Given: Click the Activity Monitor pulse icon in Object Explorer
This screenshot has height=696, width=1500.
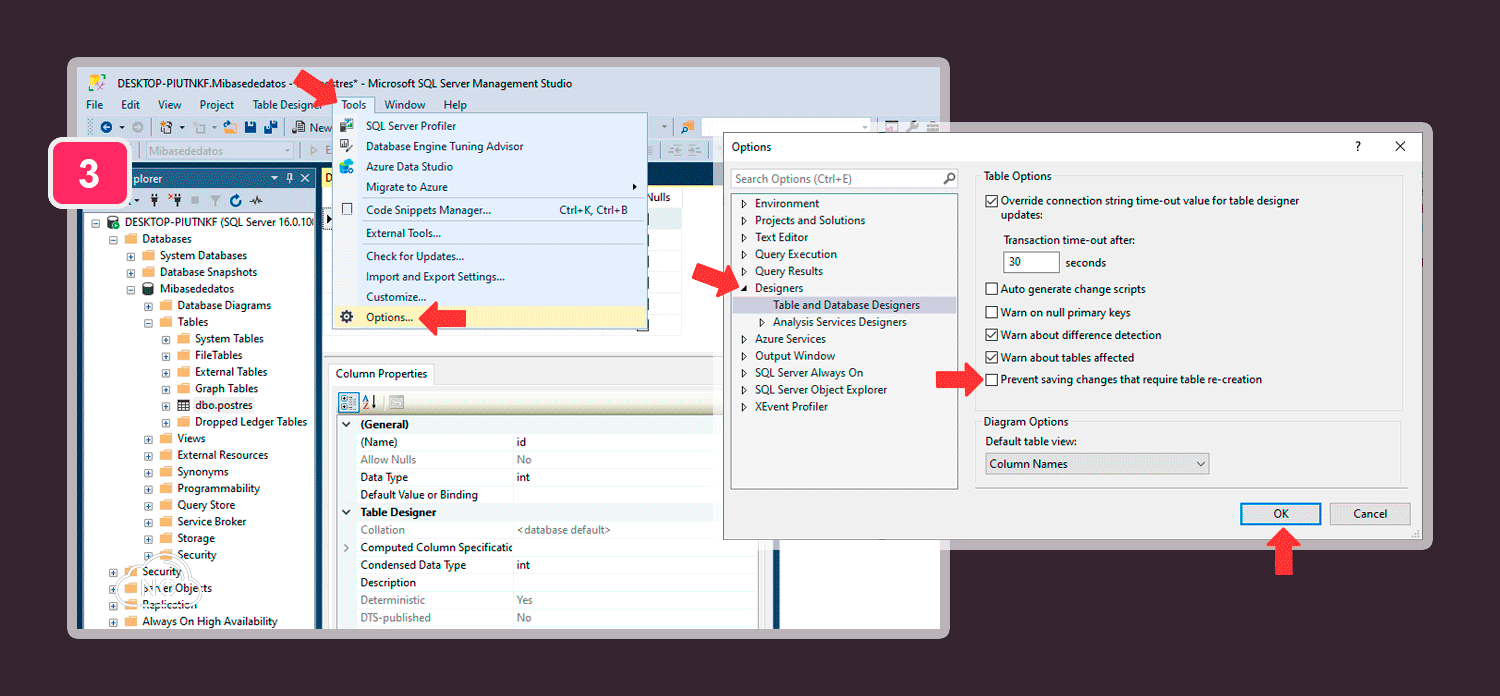Looking at the screenshot, I should tap(257, 200).
